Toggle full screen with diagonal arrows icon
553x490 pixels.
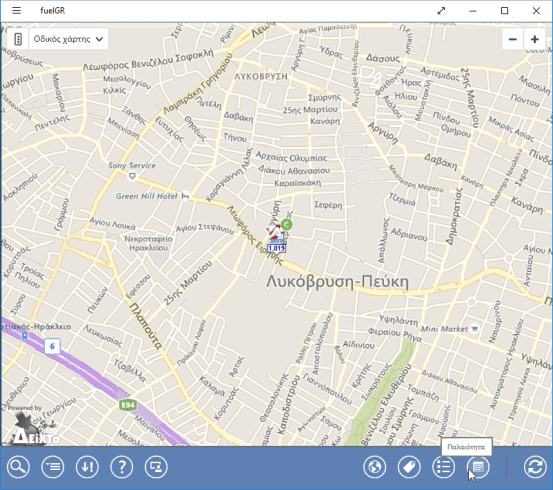click(x=441, y=11)
